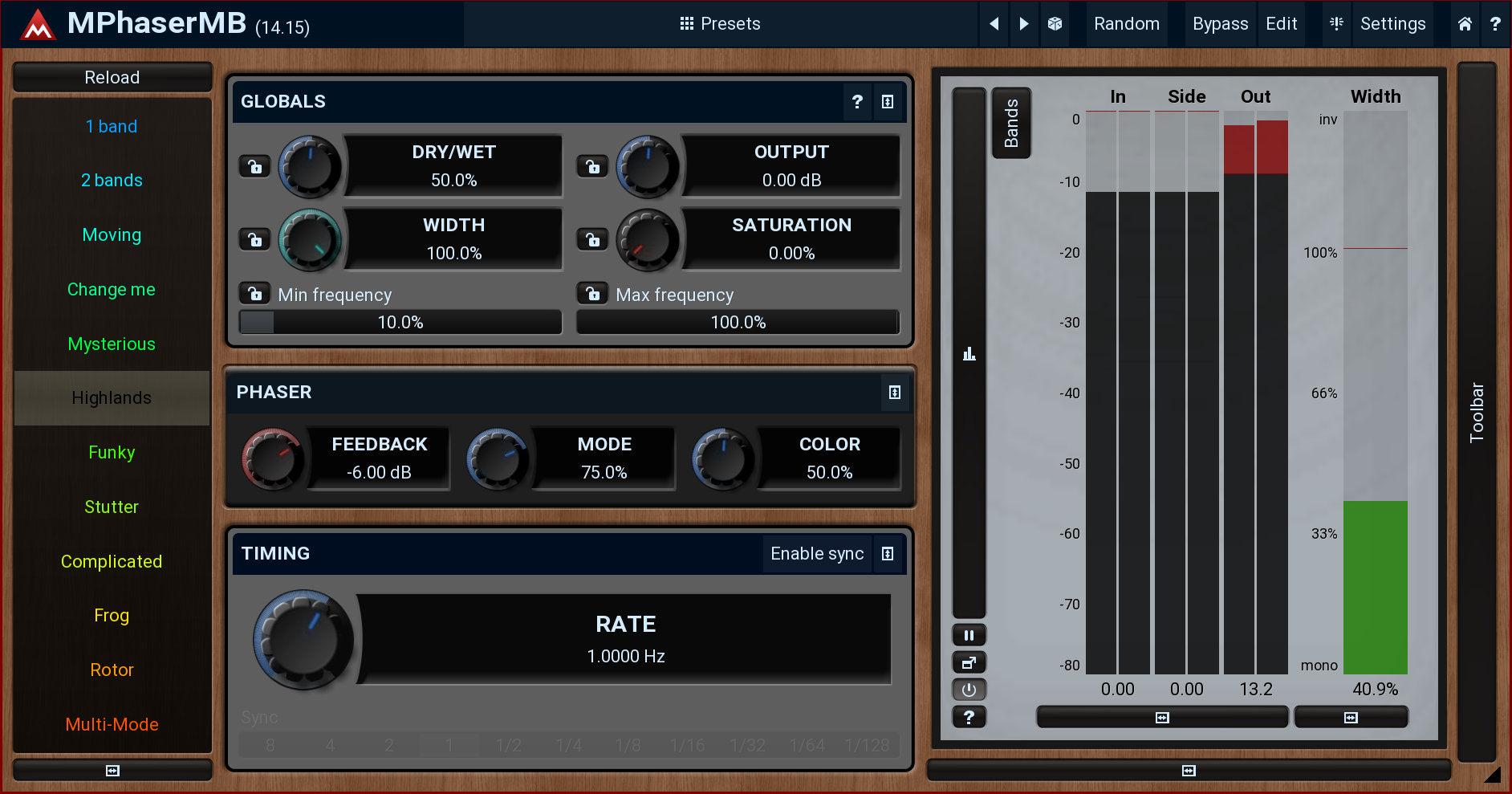The width and height of the screenshot is (1512, 794).
Task: Click the Globals section help question mark
Action: click(x=857, y=102)
